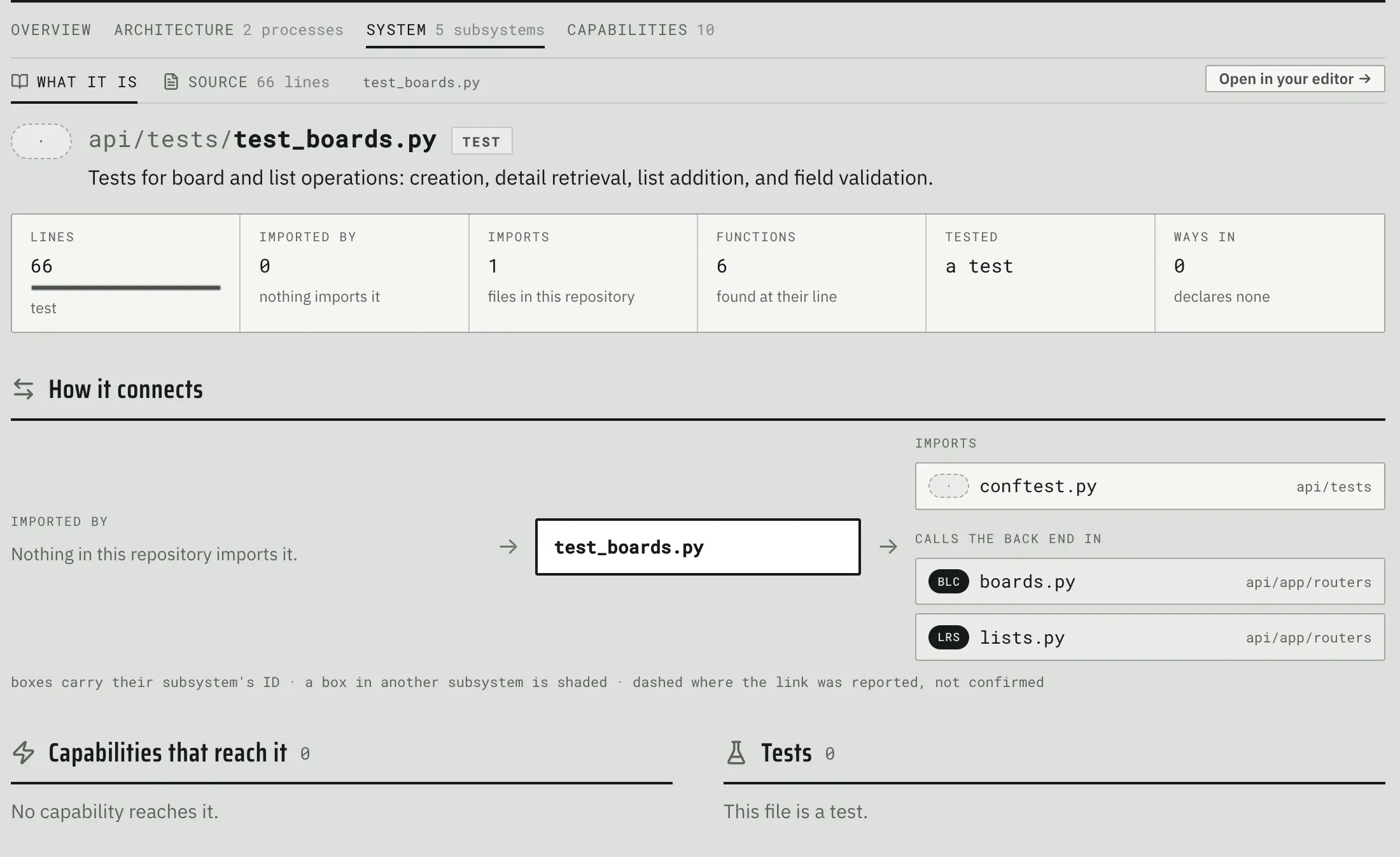Click the central test_boards.py box
Screen dimensions: 1400x857
coord(698,547)
